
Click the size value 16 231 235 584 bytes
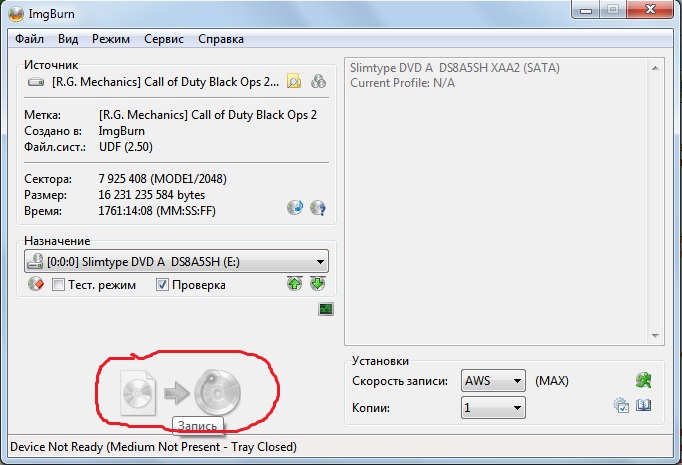click(152, 195)
